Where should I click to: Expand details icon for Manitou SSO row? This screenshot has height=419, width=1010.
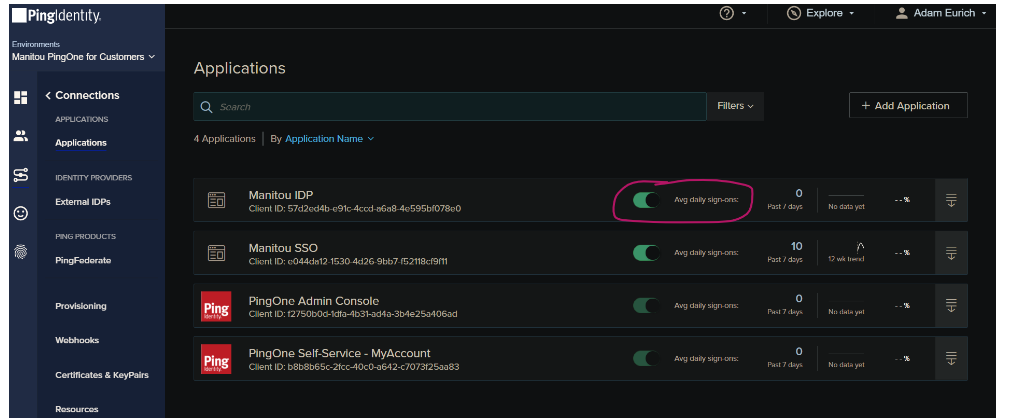pos(951,253)
